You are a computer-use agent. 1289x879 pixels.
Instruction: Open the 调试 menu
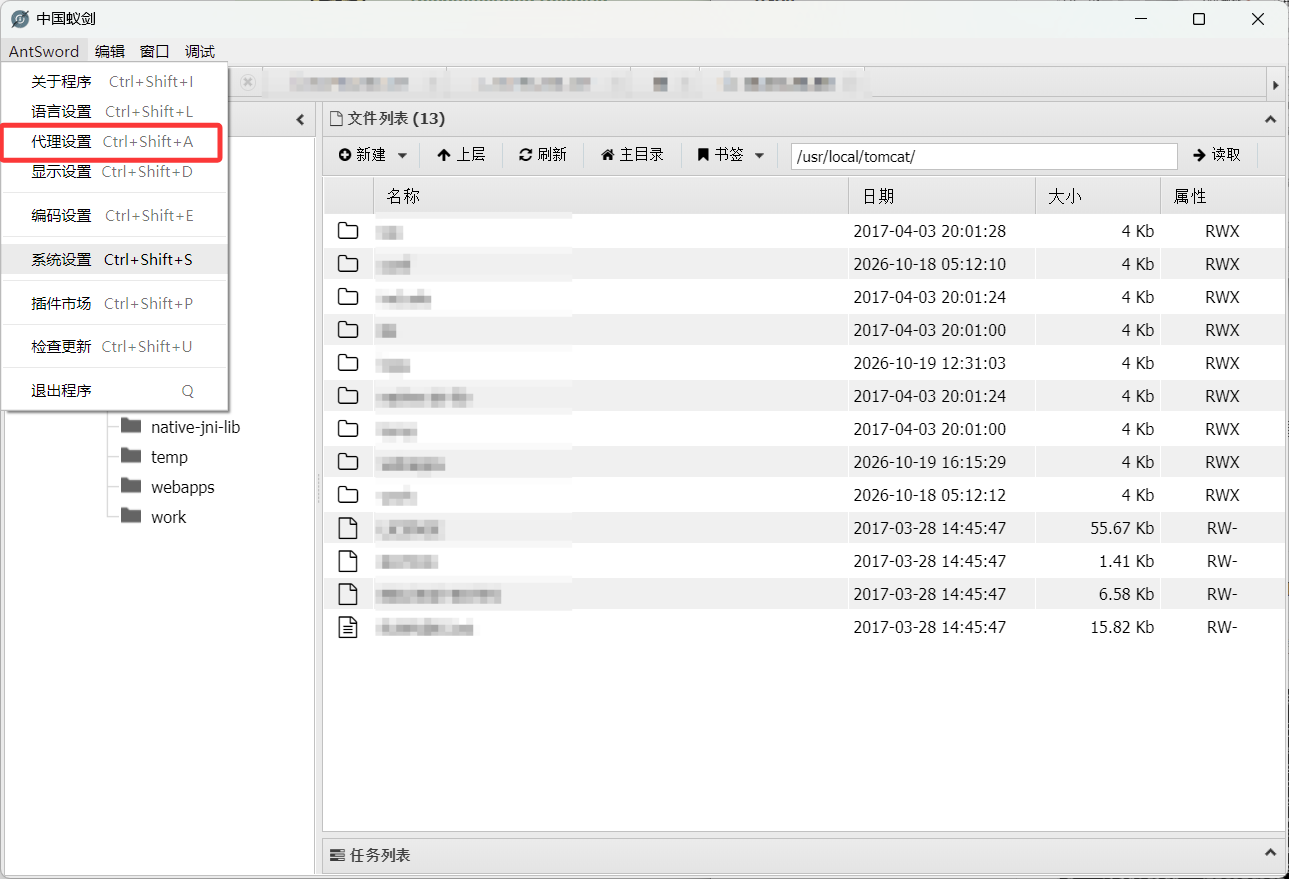(200, 52)
